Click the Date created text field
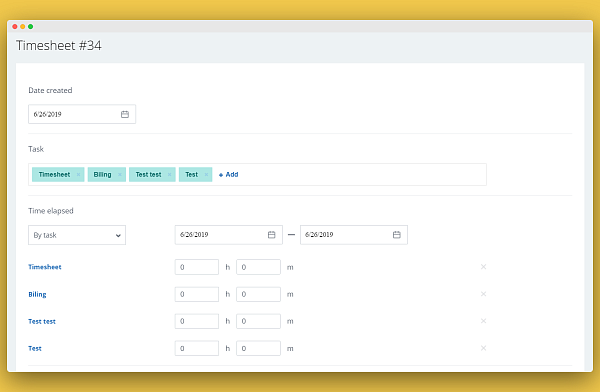Image resolution: width=600 pixels, height=392 pixels. [82, 114]
